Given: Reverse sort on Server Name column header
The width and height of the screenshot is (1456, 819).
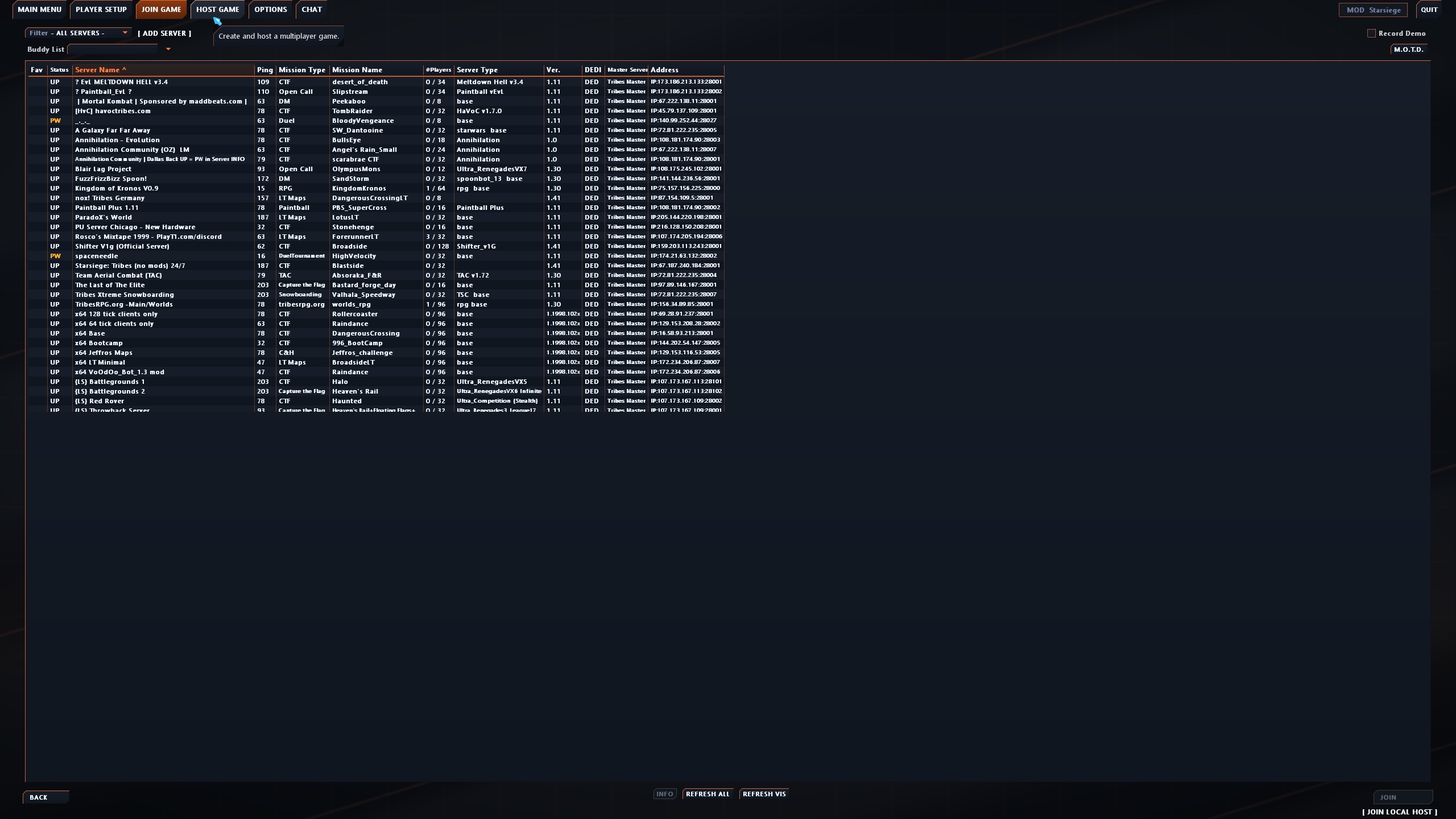Looking at the screenshot, I should click(x=163, y=70).
